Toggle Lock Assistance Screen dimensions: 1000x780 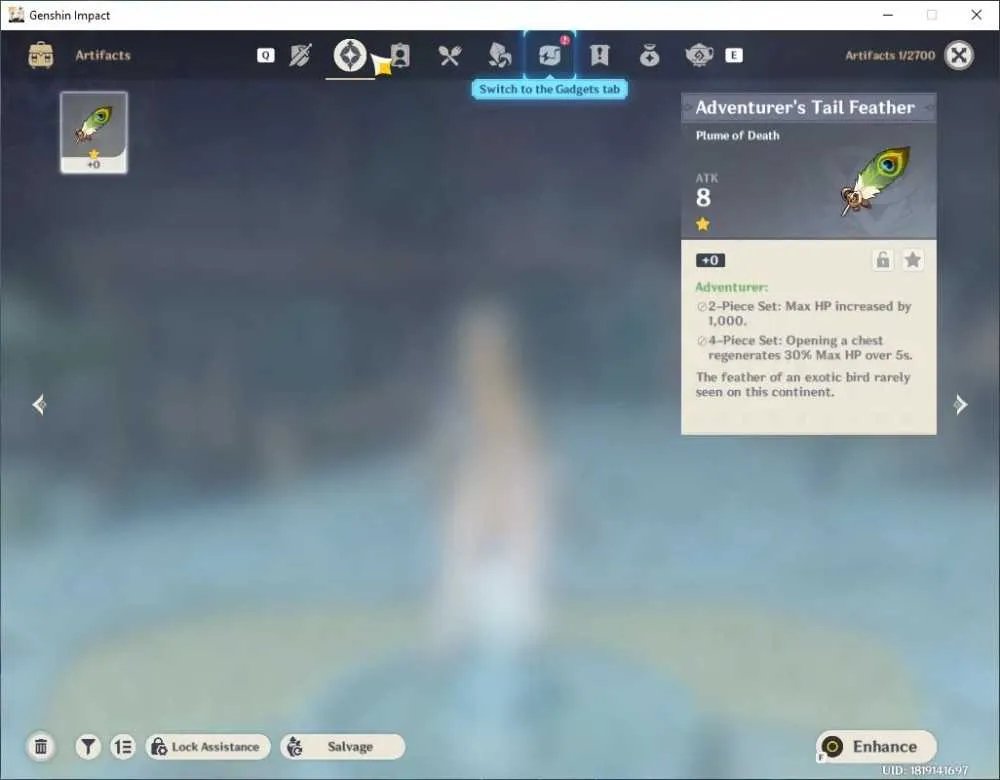tap(208, 747)
